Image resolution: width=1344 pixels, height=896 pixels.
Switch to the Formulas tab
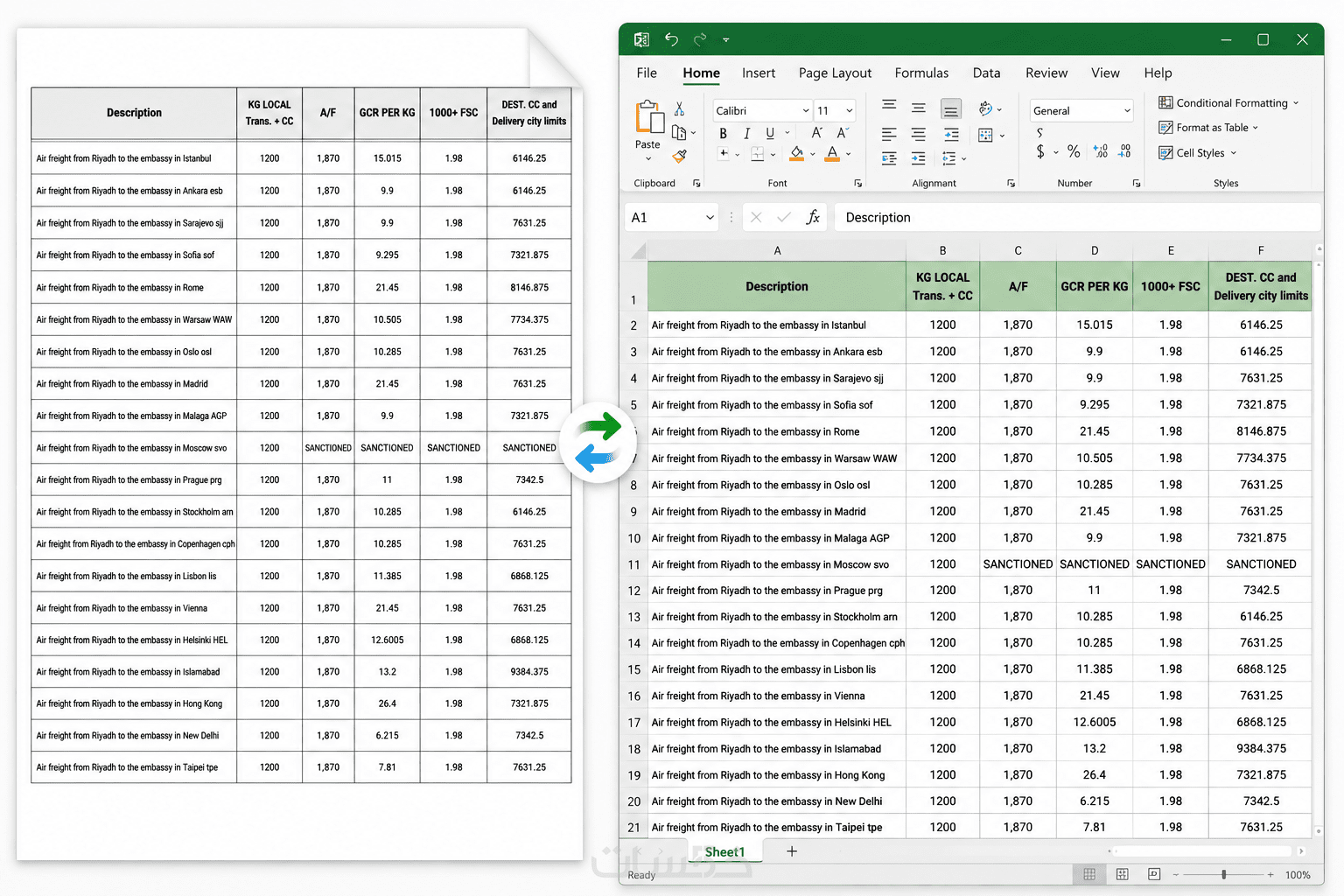pyautogui.click(x=921, y=73)
